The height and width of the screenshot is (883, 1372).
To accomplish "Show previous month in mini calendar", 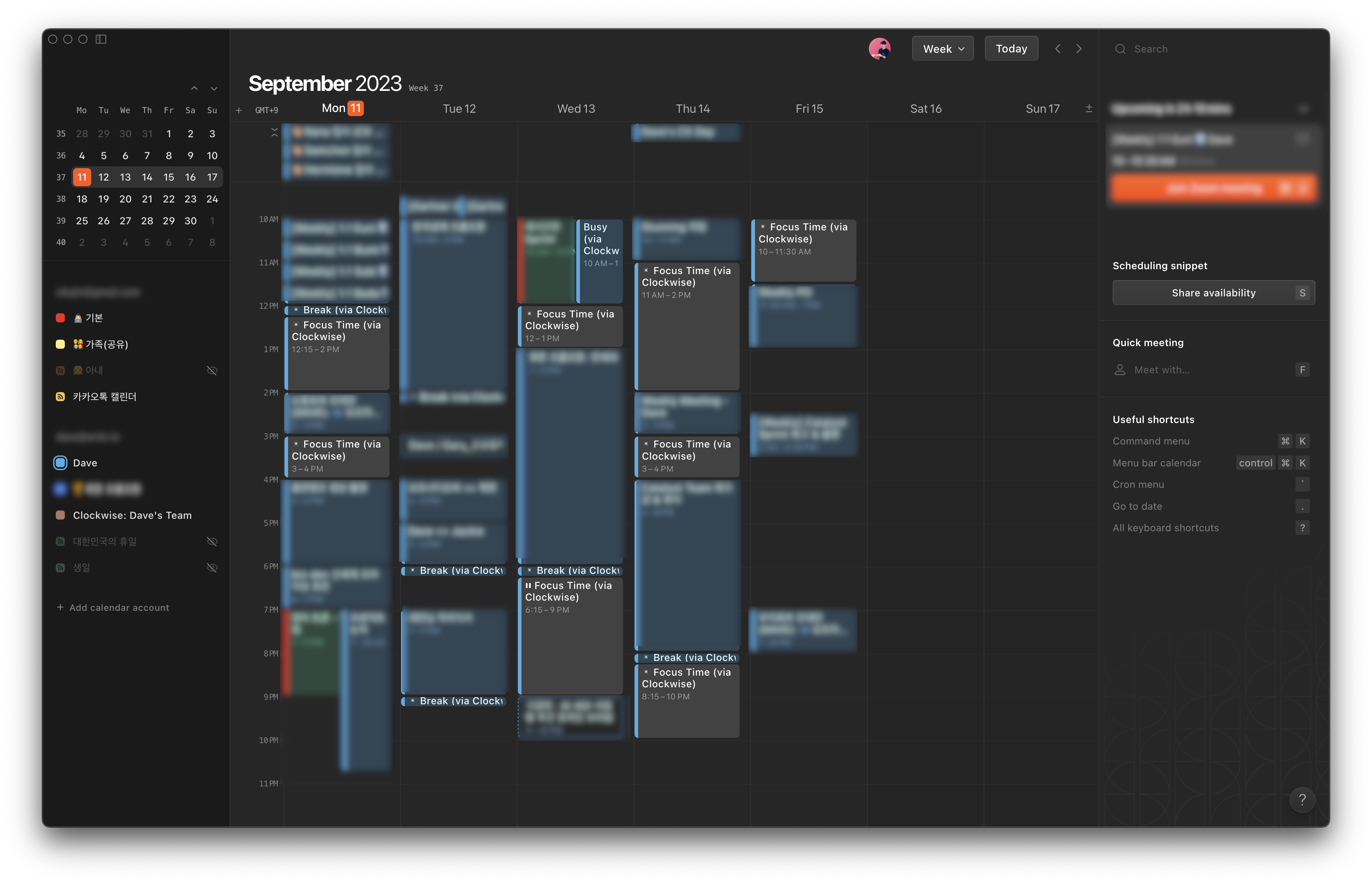I will [x=194, y=88].
